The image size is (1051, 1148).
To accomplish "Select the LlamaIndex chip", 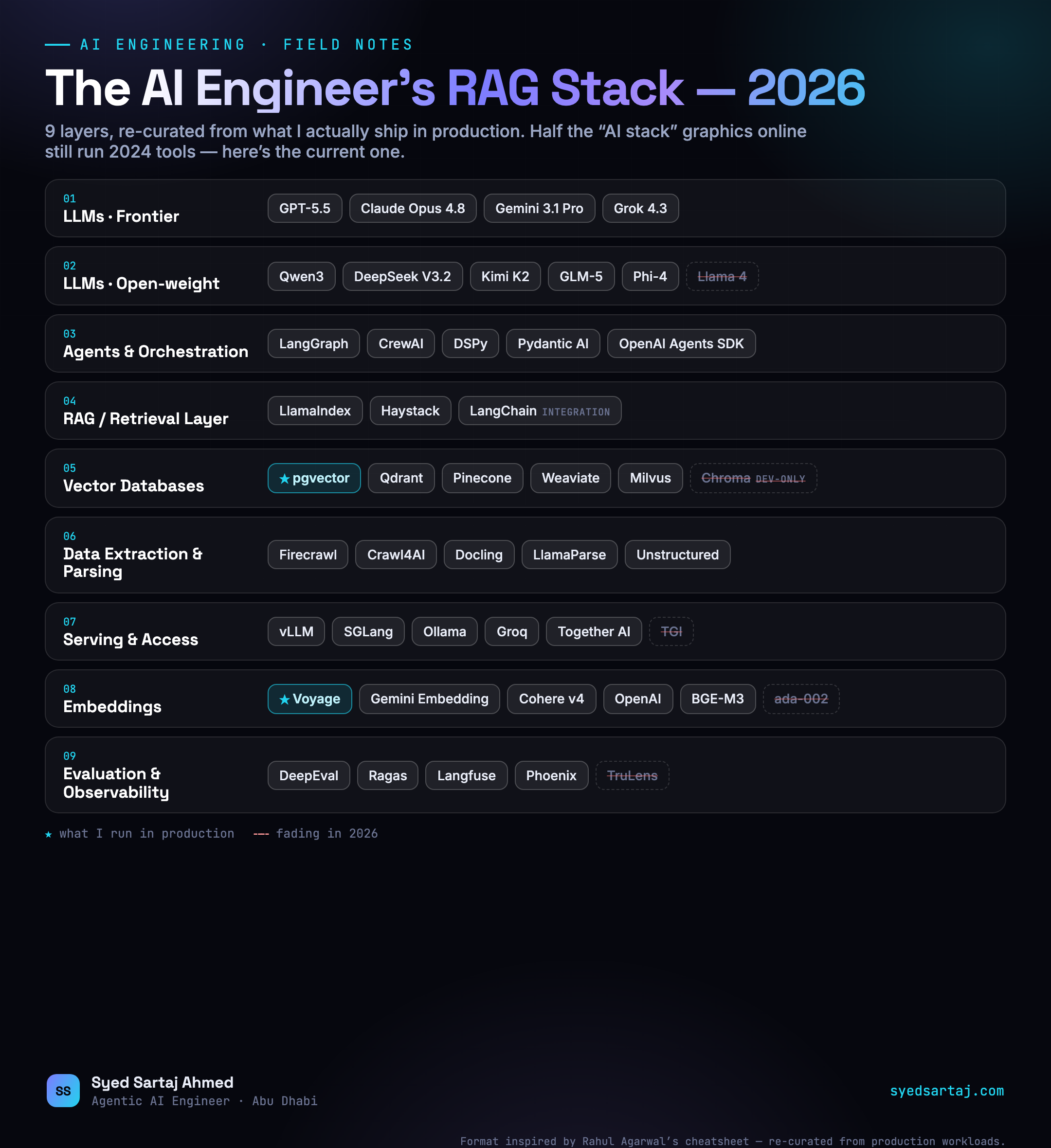I will click(315, 411).
